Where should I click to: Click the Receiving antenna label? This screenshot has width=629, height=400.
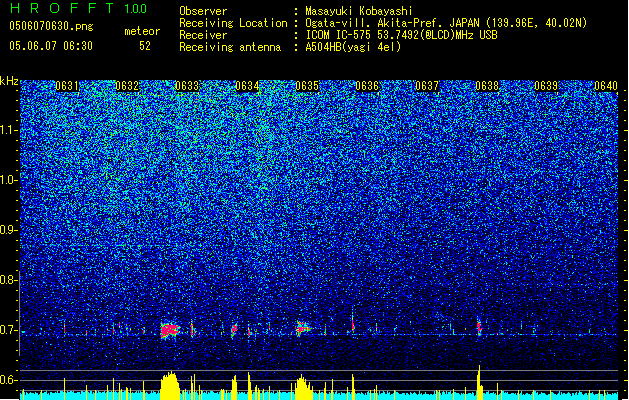click(x=230, y=47)
